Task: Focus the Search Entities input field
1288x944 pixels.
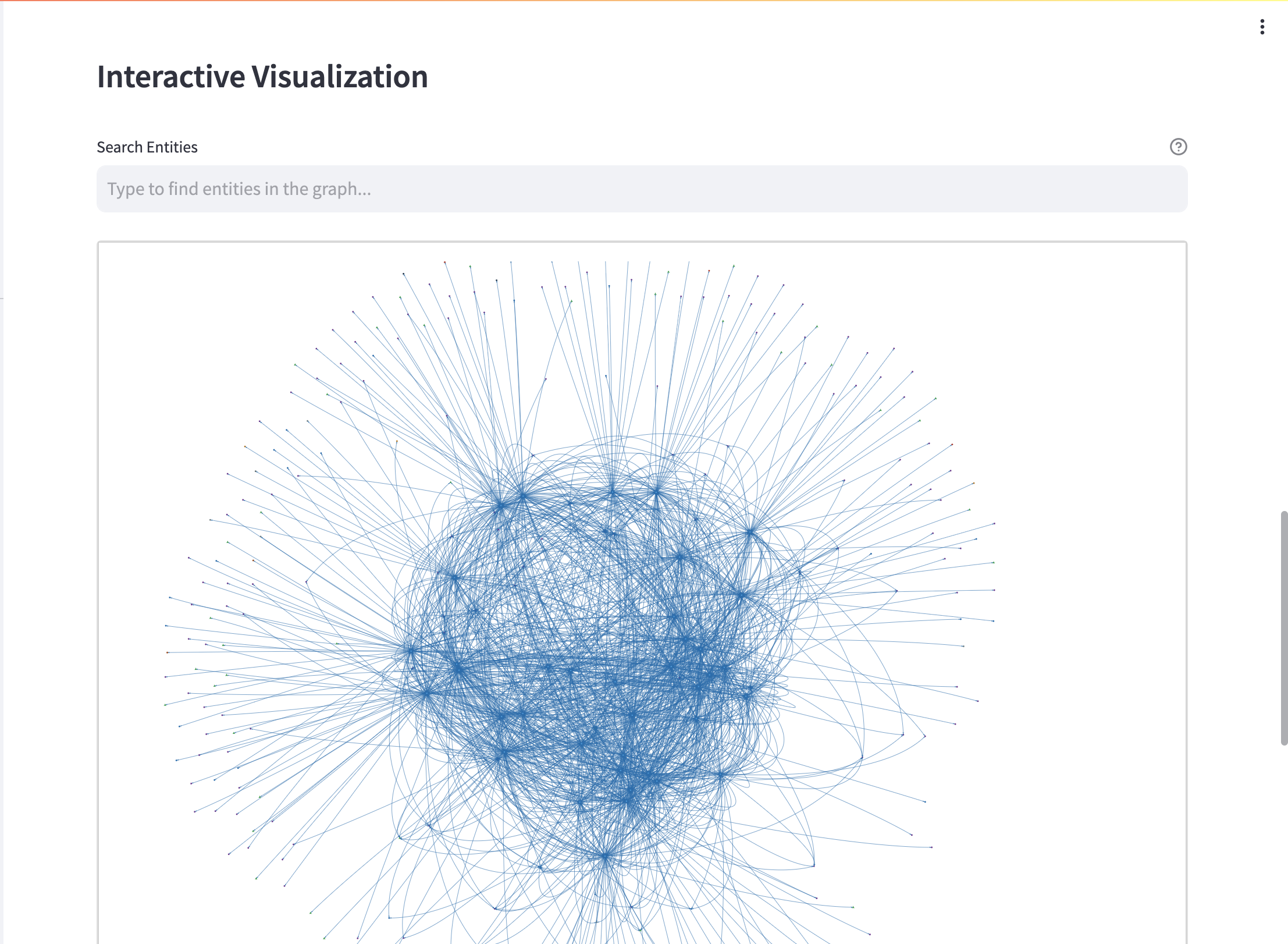Action: click(x=642, y=189)
